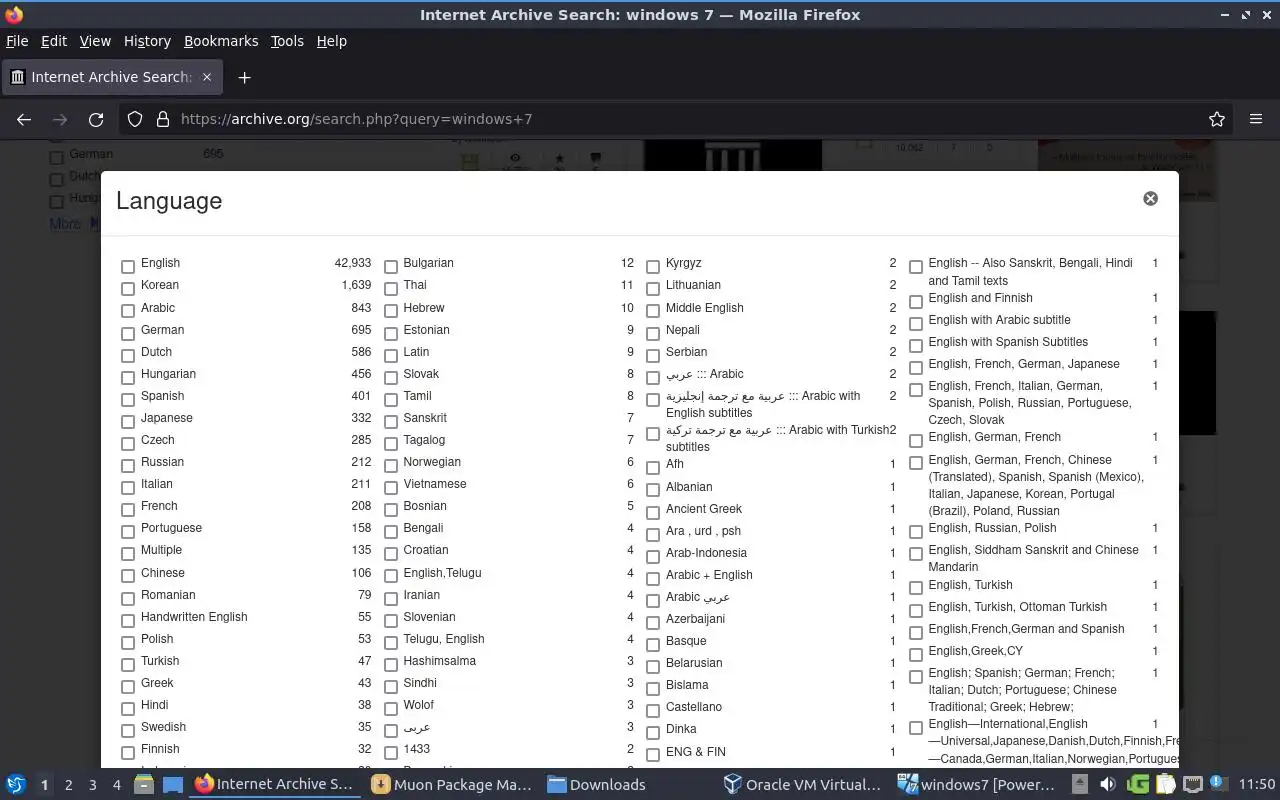Viewport: 1280px width, 800px height.
Task: Tick the Kyrgyz checkbox
Action: [x=653, y=267]
